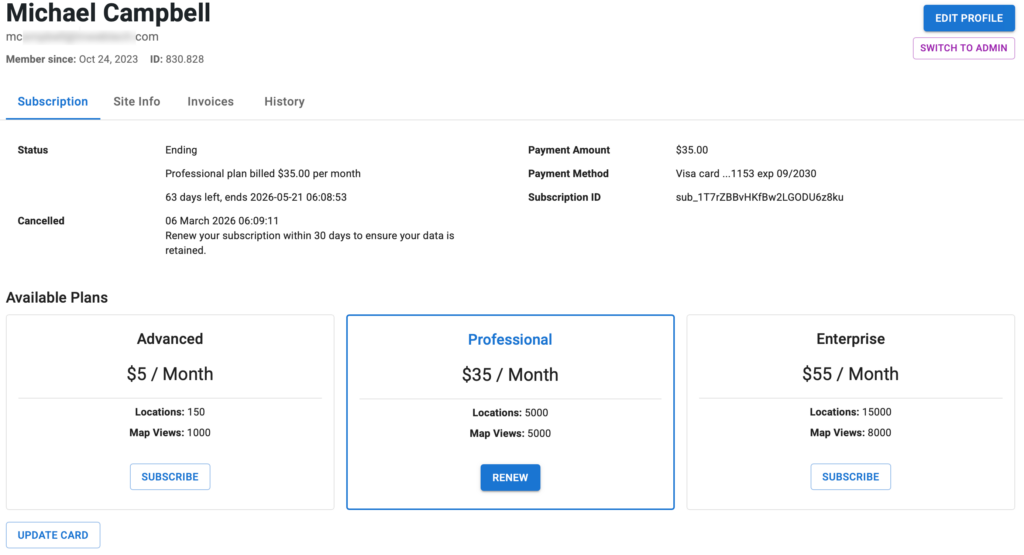
Task: Click the Michael Campbell name heading
Action: click(108, 14)
